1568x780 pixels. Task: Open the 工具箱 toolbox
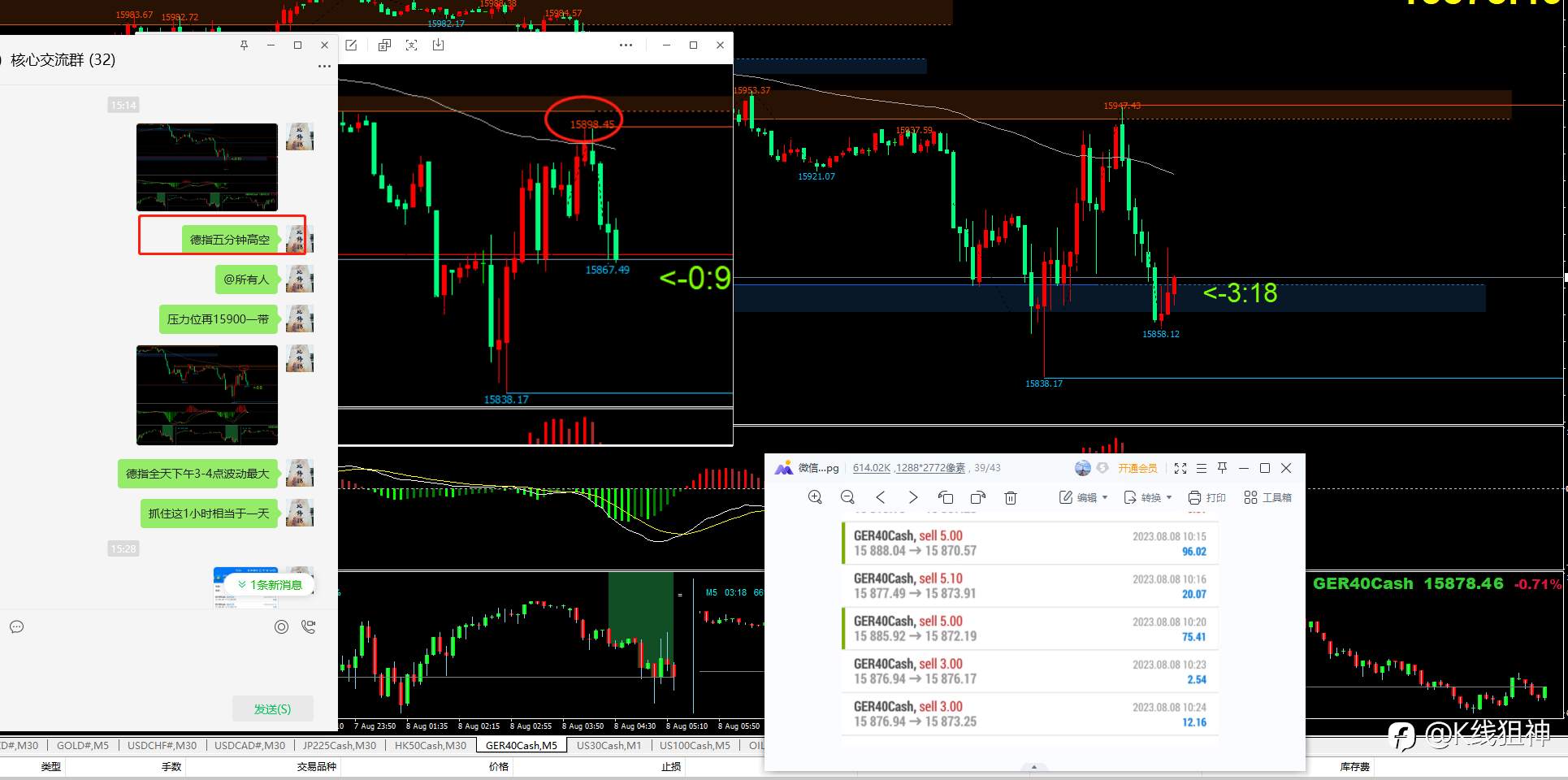click(1267, 497)
